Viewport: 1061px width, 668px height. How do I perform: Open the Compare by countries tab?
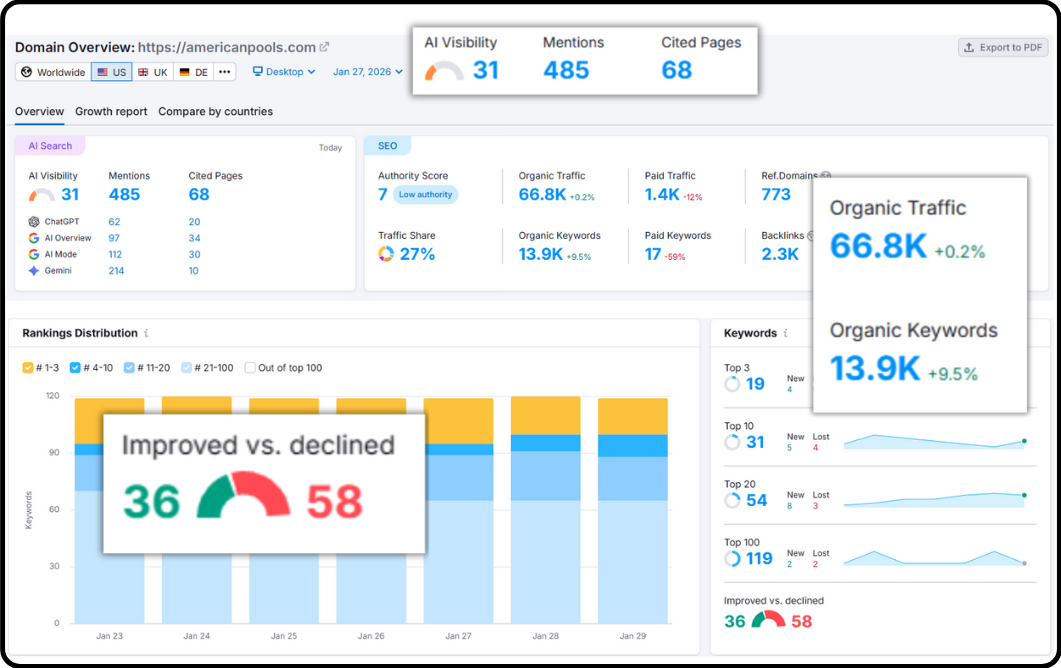coord(215,112)
